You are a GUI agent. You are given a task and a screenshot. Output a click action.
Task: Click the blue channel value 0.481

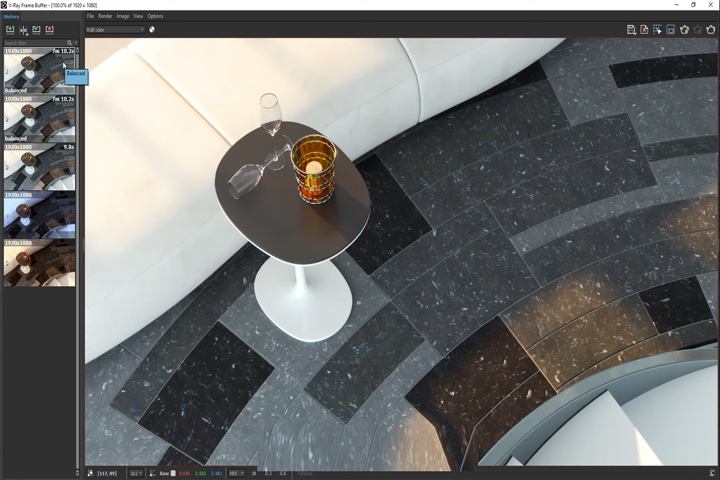click(x=216, y=473)
